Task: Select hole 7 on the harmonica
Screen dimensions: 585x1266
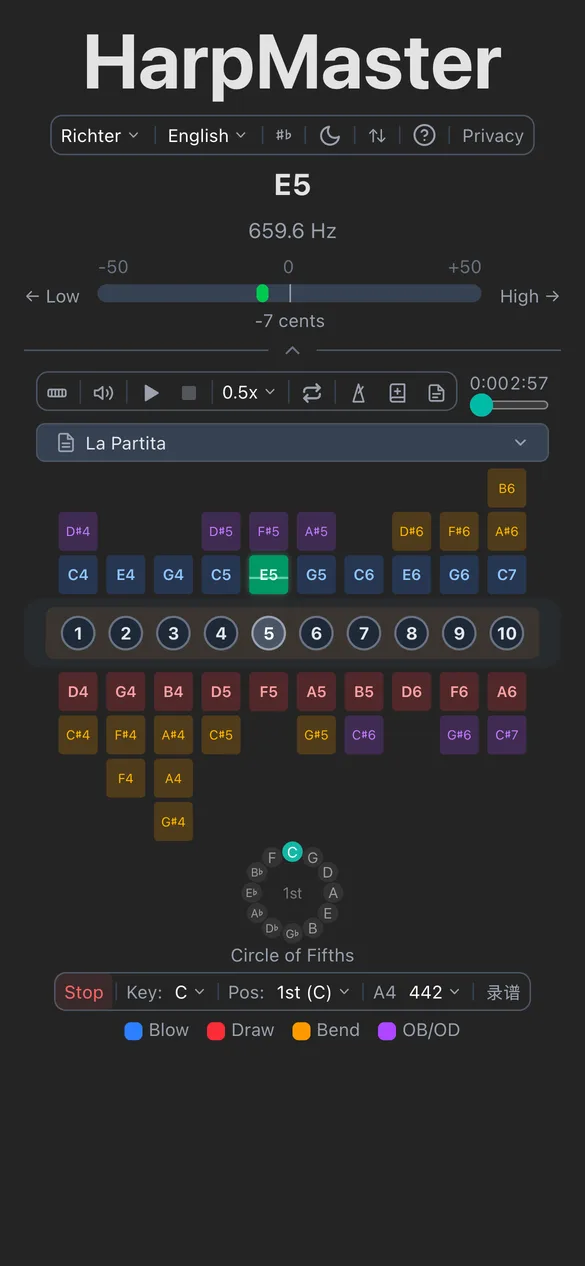Action: click(x=364, y=633)
